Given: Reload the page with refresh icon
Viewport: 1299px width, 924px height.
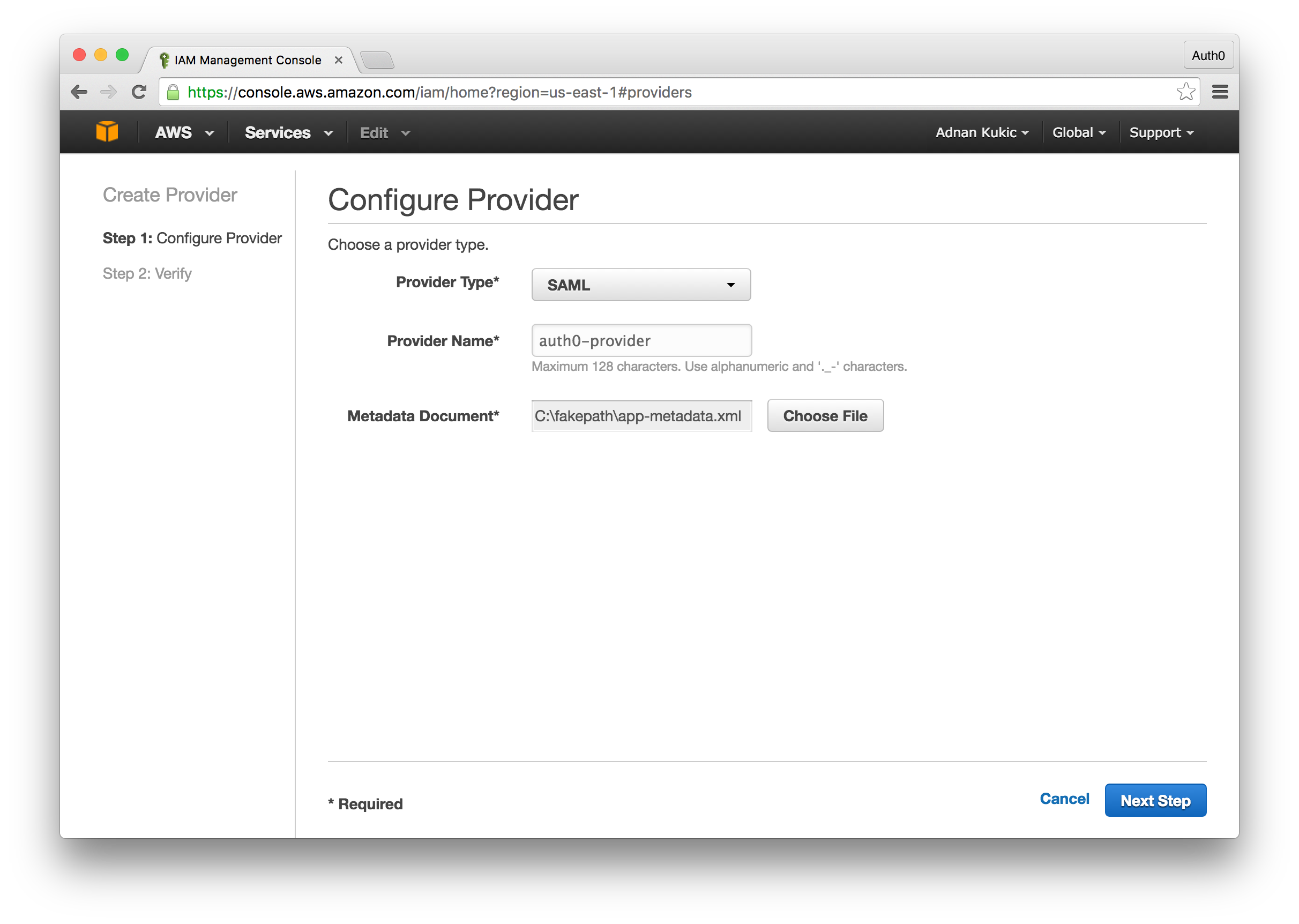Looking at the screenshot, I should [139, 92].
